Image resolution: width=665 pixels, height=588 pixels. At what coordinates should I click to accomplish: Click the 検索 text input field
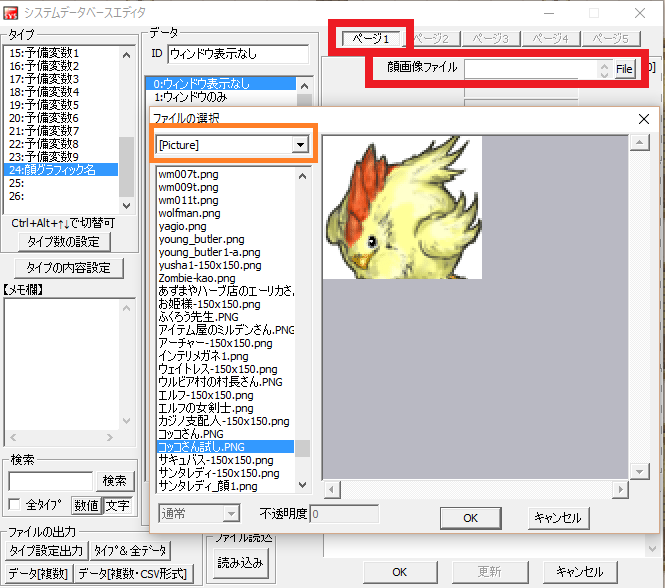[x=51, y=481]
